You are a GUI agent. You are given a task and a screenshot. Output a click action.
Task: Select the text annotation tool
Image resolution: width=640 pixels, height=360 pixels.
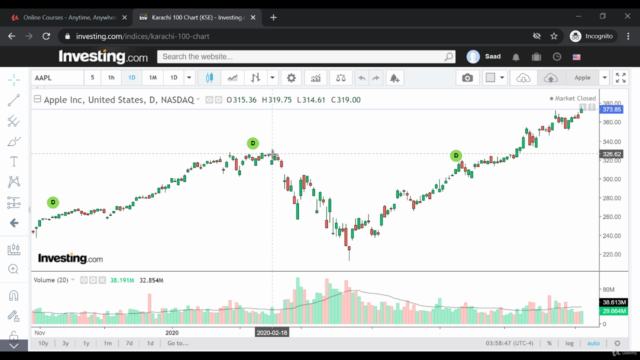click(14, 162)
